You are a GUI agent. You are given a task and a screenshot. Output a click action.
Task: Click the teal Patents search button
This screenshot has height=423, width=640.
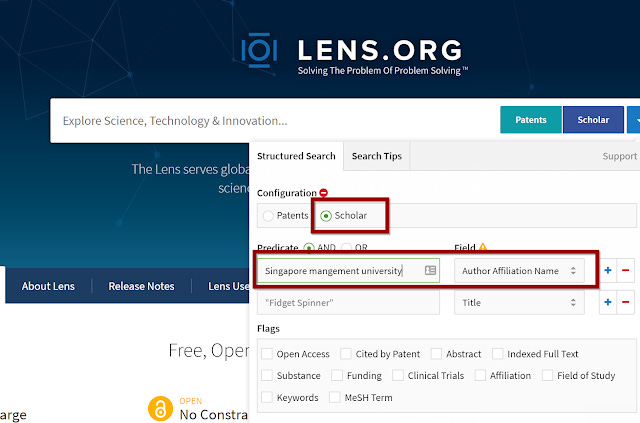coord(531,120)
